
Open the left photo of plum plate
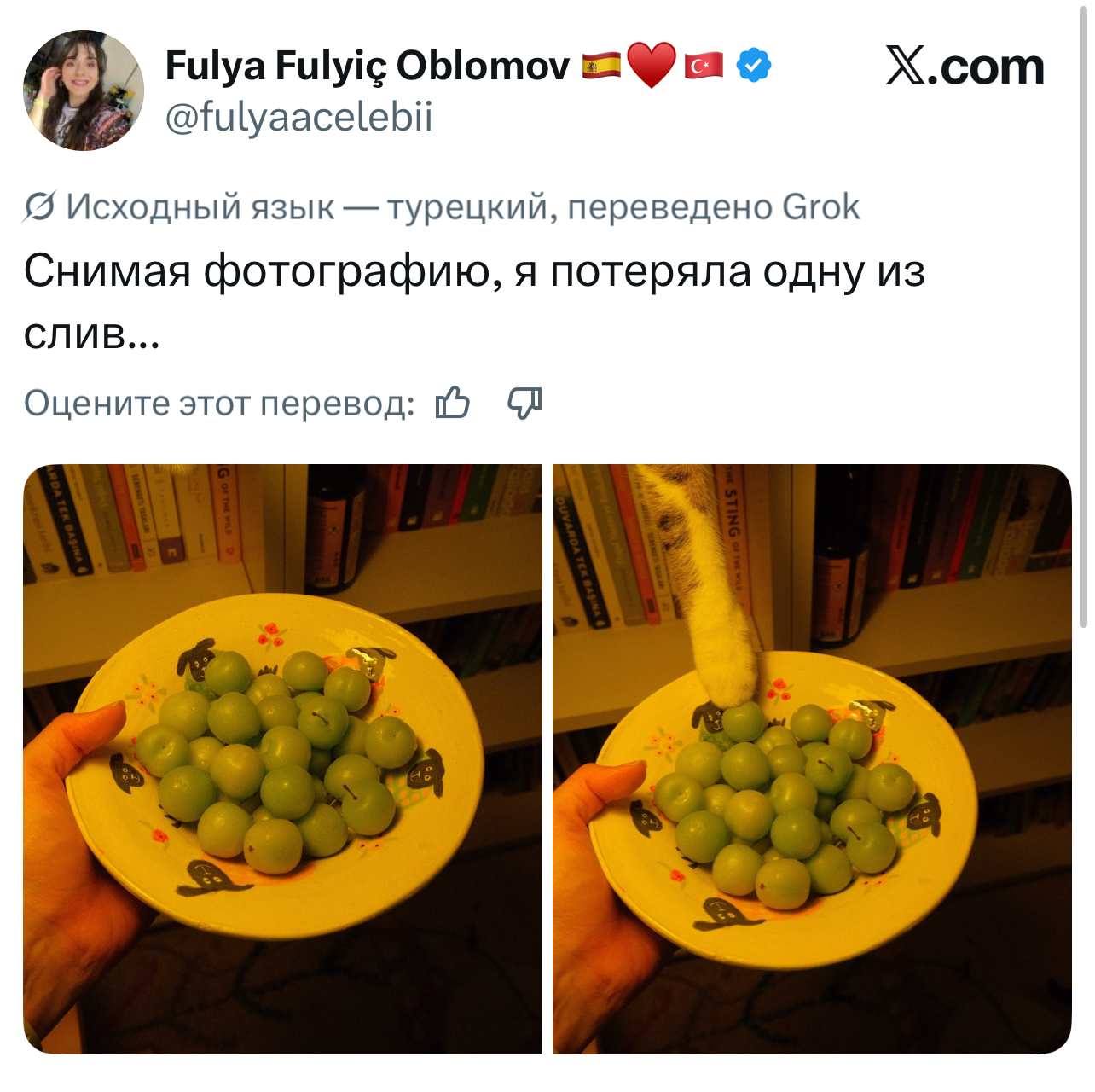pos(282,759)
